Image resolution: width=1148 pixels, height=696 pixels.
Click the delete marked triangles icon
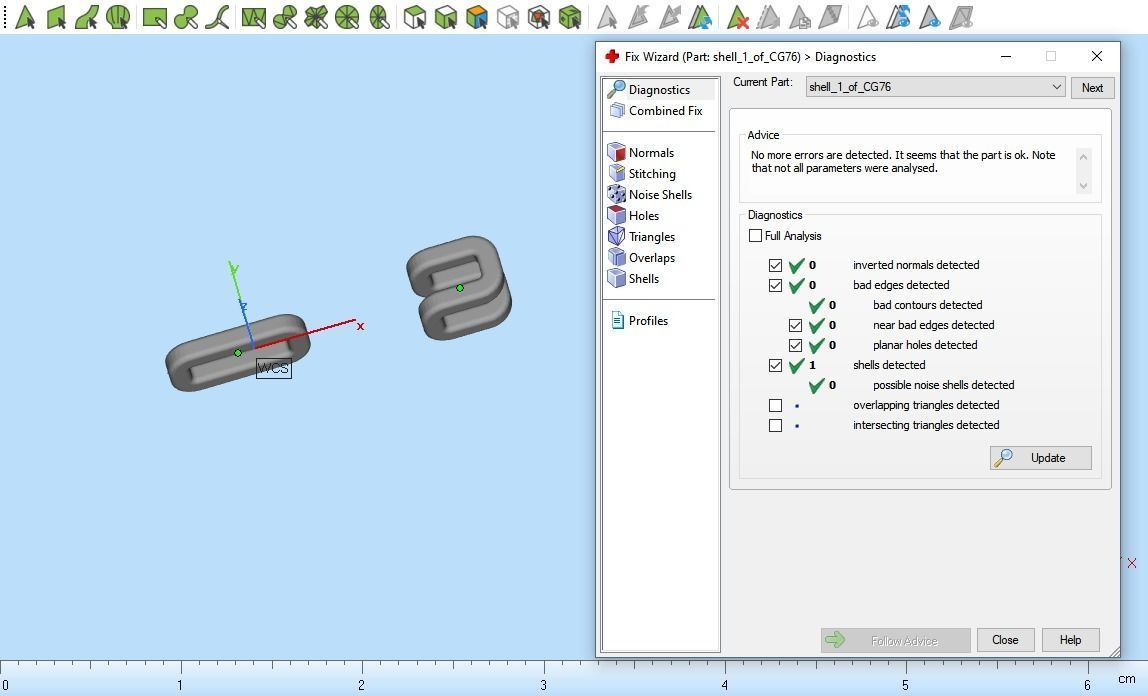click(737, 17)
